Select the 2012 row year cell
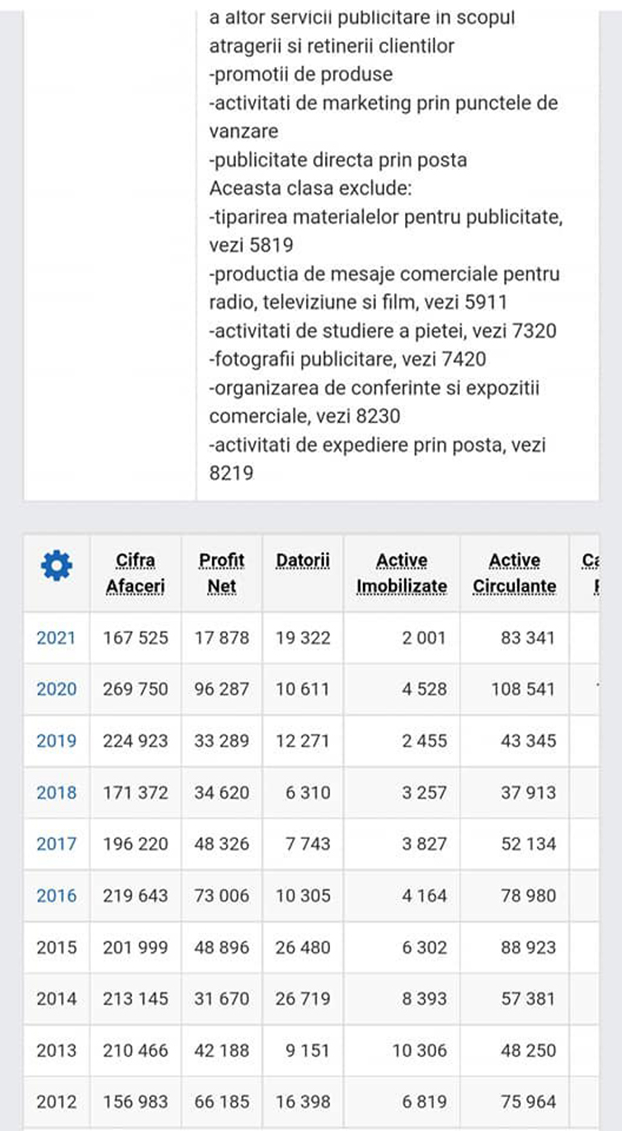This screenshot has height=1131, width=622. 56,1102
